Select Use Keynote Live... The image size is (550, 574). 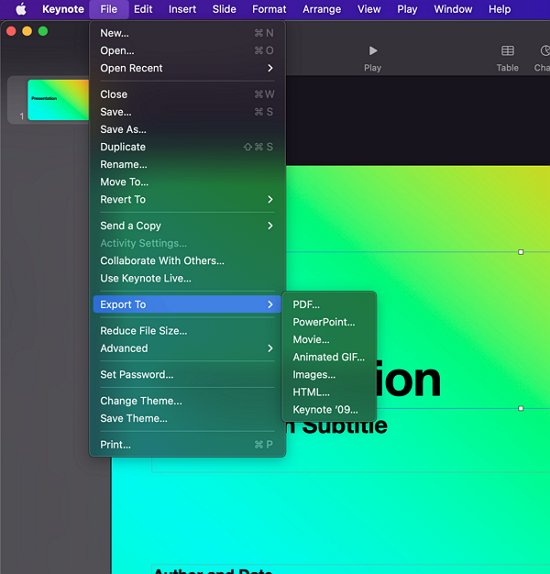[x=187, y=279]
